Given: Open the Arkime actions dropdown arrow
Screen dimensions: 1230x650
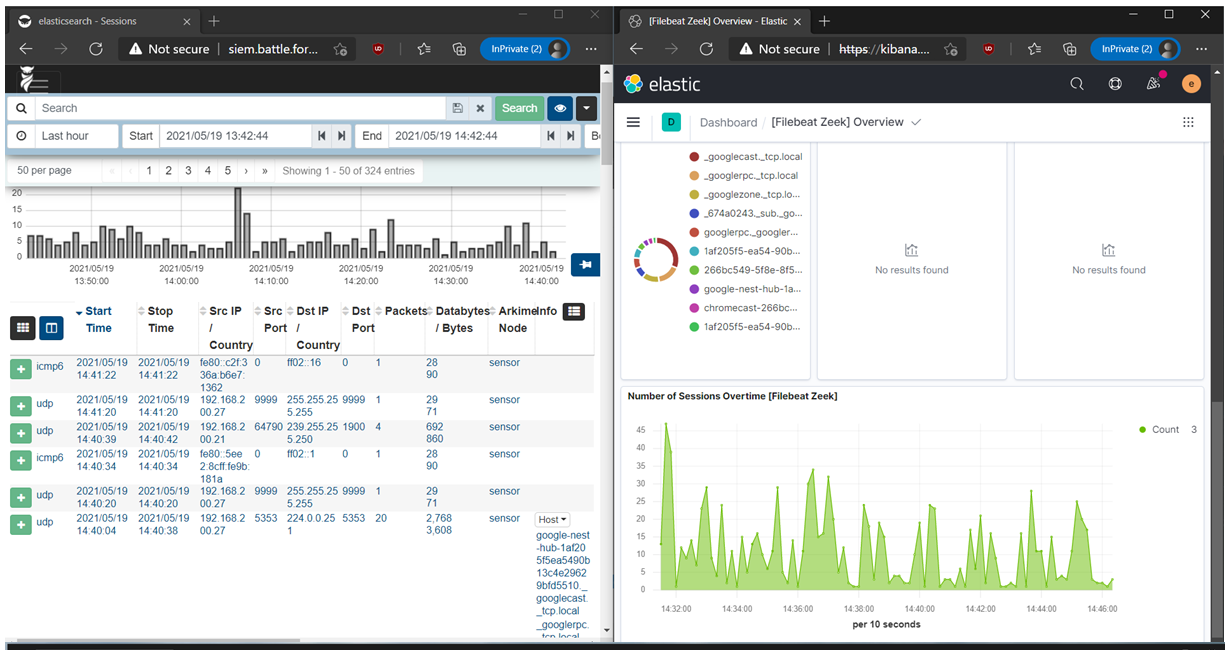Looking at the screenshot, I should (587, 108).
